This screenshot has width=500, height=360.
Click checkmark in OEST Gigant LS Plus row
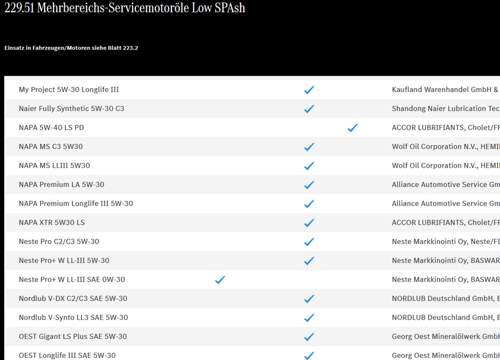tap(309, 337)
